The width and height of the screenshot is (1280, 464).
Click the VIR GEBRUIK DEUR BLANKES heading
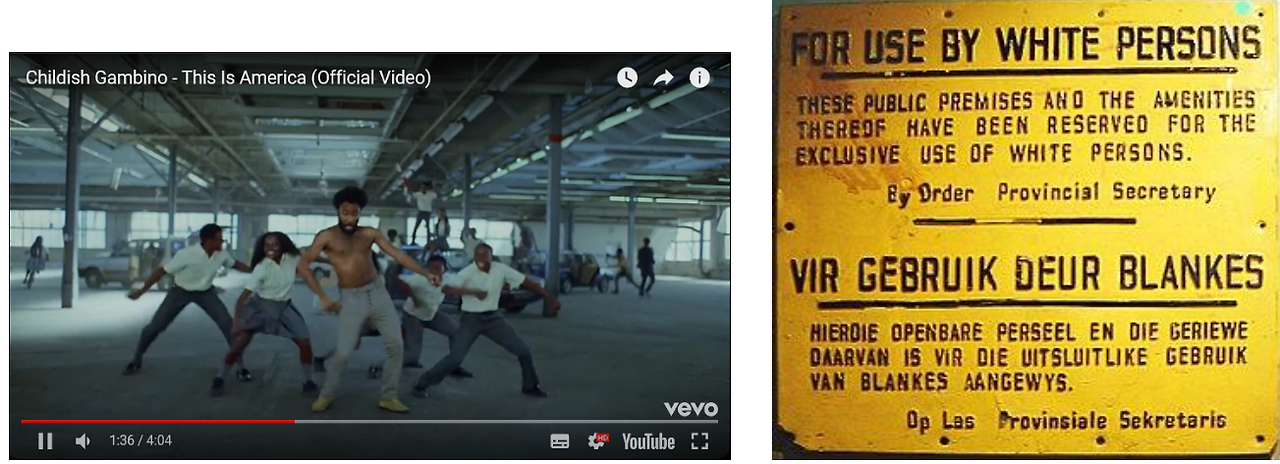[1027, 273]
